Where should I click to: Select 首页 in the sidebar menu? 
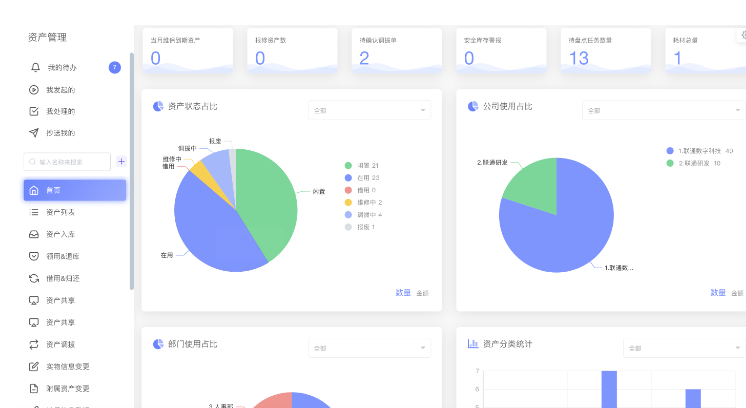click(x=75, y=190)
